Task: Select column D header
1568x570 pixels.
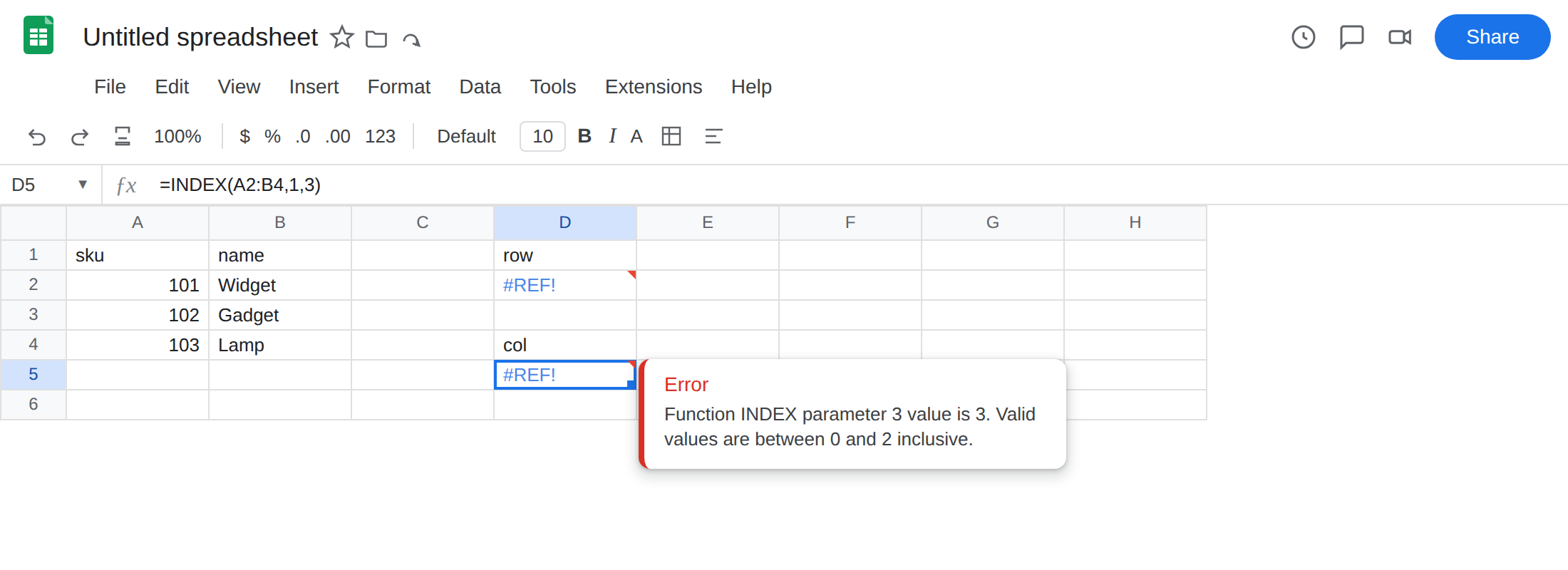Action: tap(565, 223)
